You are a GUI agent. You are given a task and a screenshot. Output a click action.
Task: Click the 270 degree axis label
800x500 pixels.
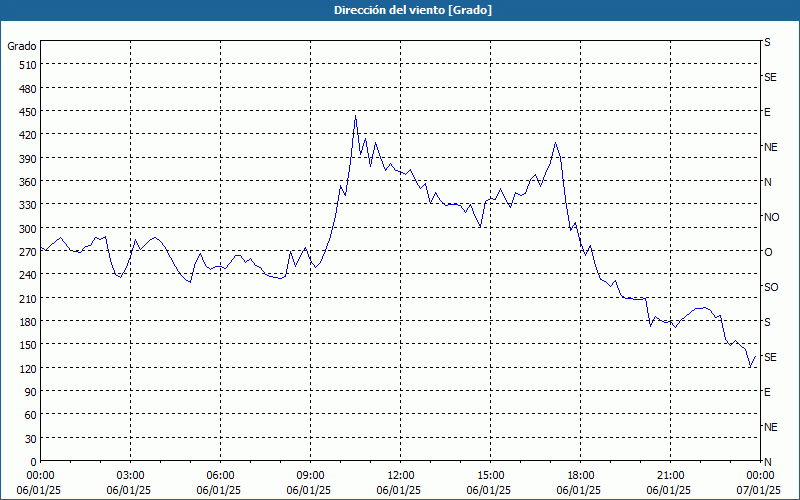[28, 252]
